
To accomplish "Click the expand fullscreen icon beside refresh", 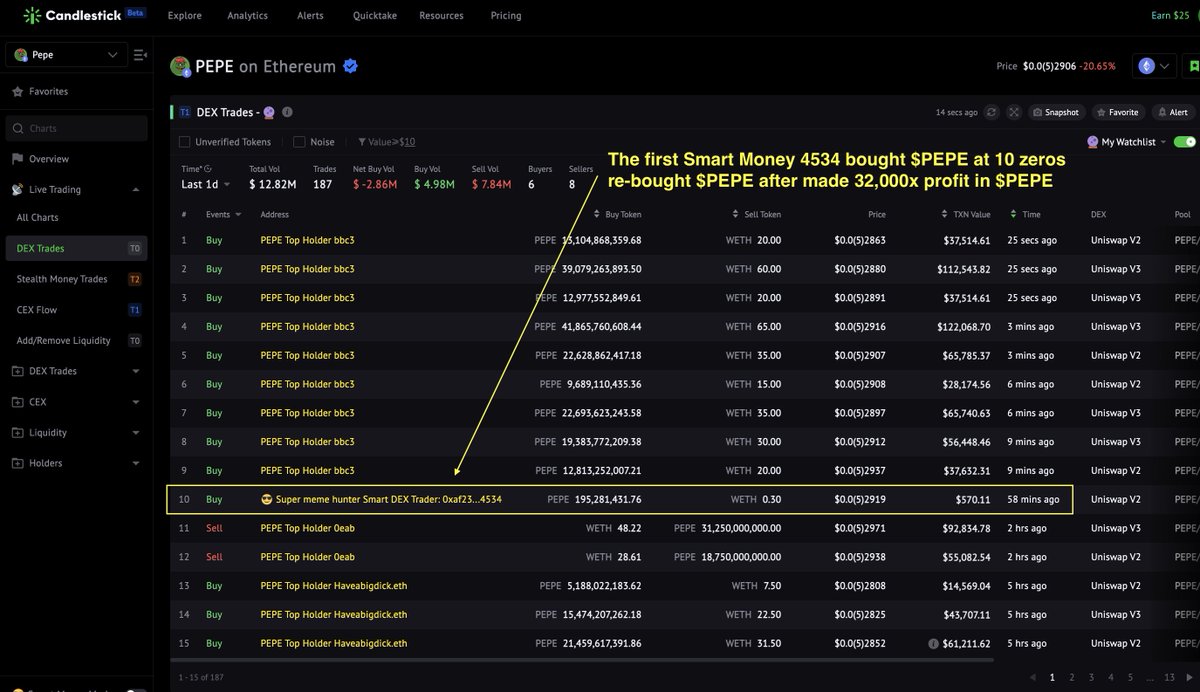I will coord(1014,112).
